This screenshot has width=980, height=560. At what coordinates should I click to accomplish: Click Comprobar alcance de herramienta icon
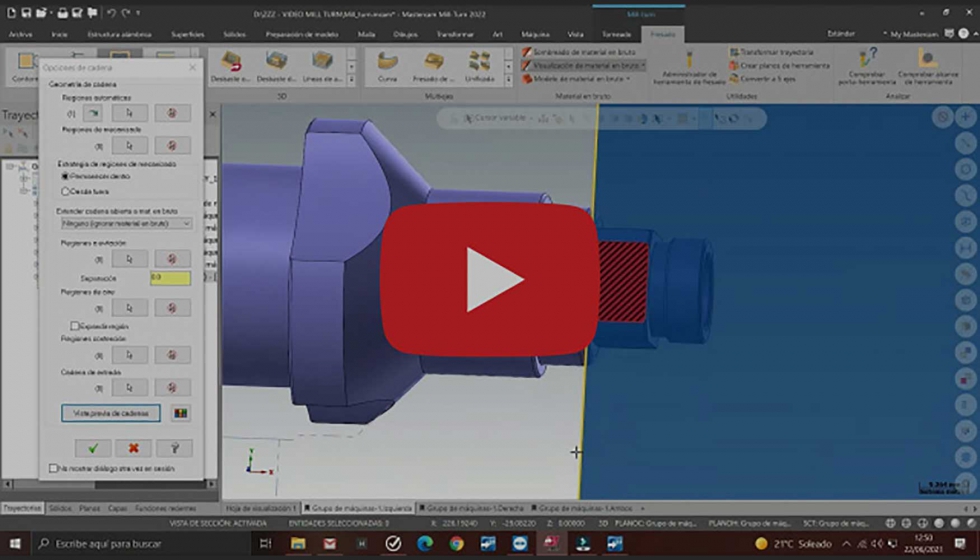pos(925,66)
